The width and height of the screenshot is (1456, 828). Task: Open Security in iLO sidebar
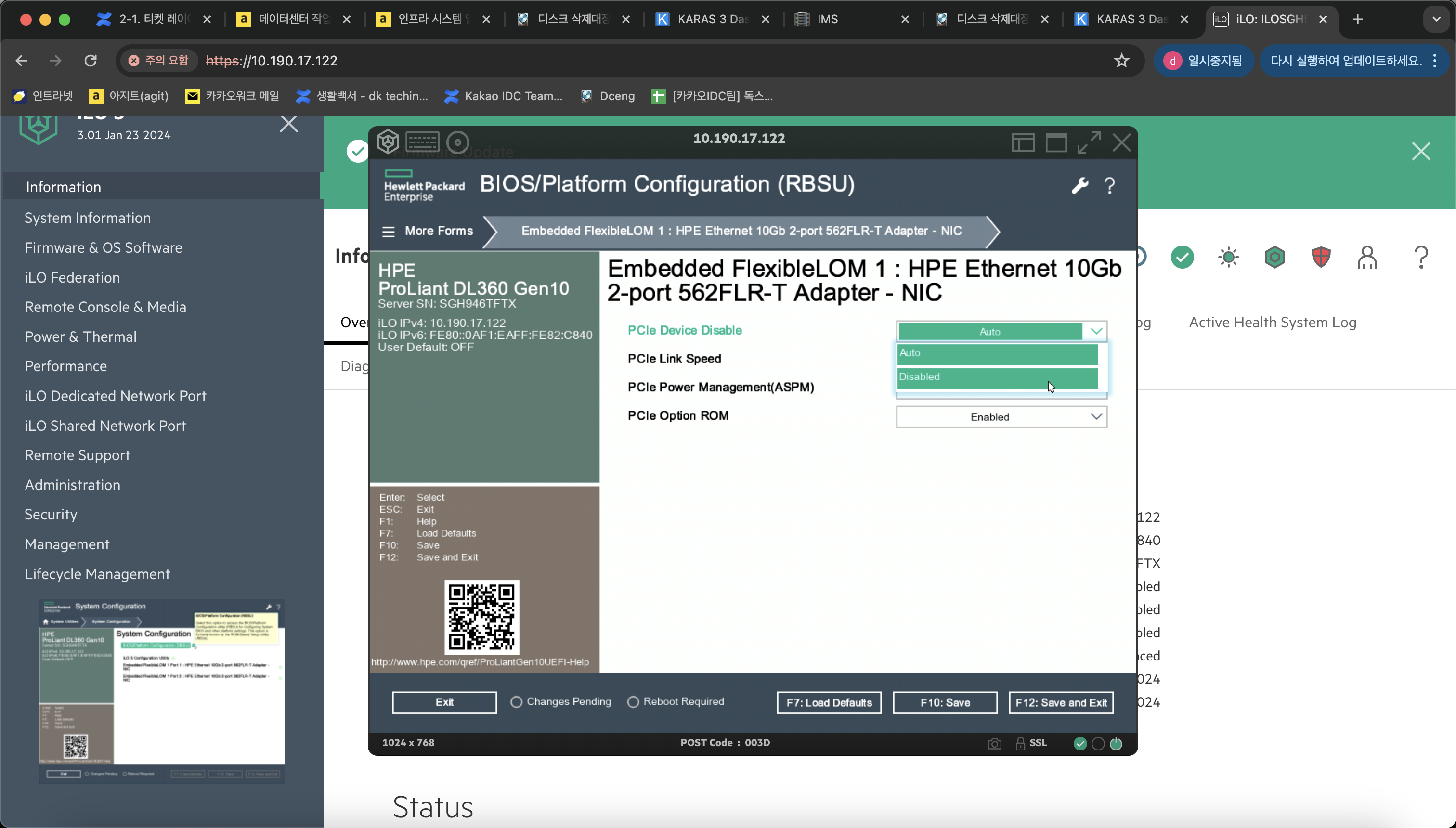pos(51,514)
